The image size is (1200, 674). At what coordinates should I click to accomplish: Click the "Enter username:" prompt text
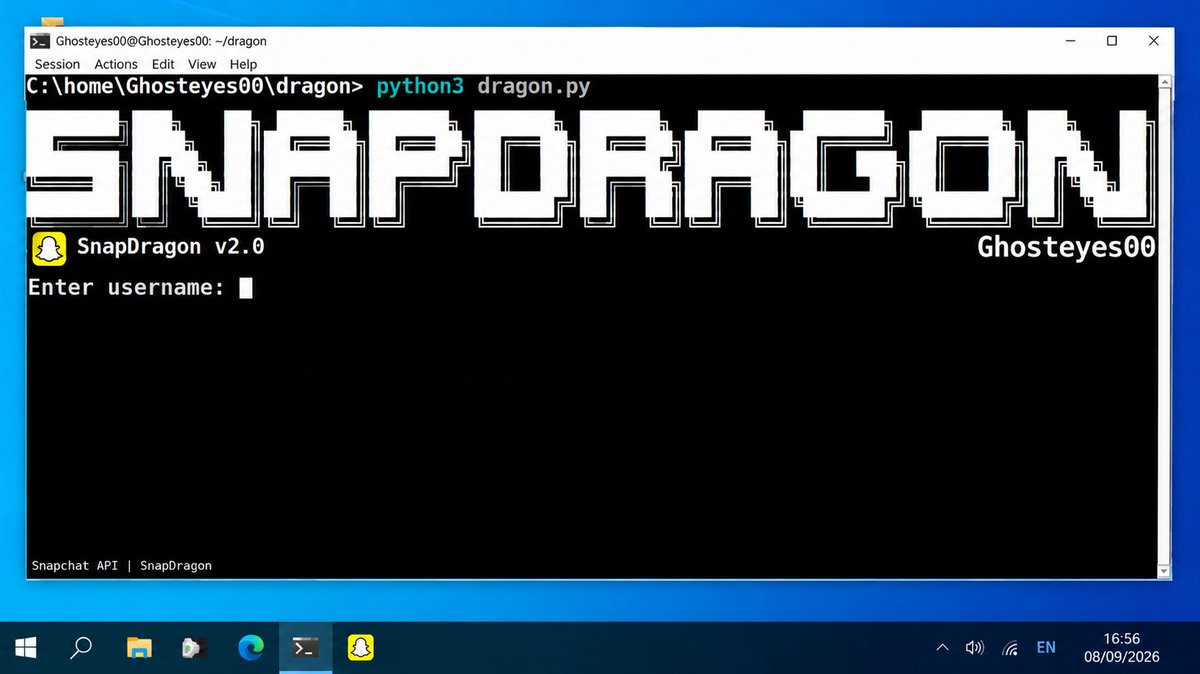point(126,288)
